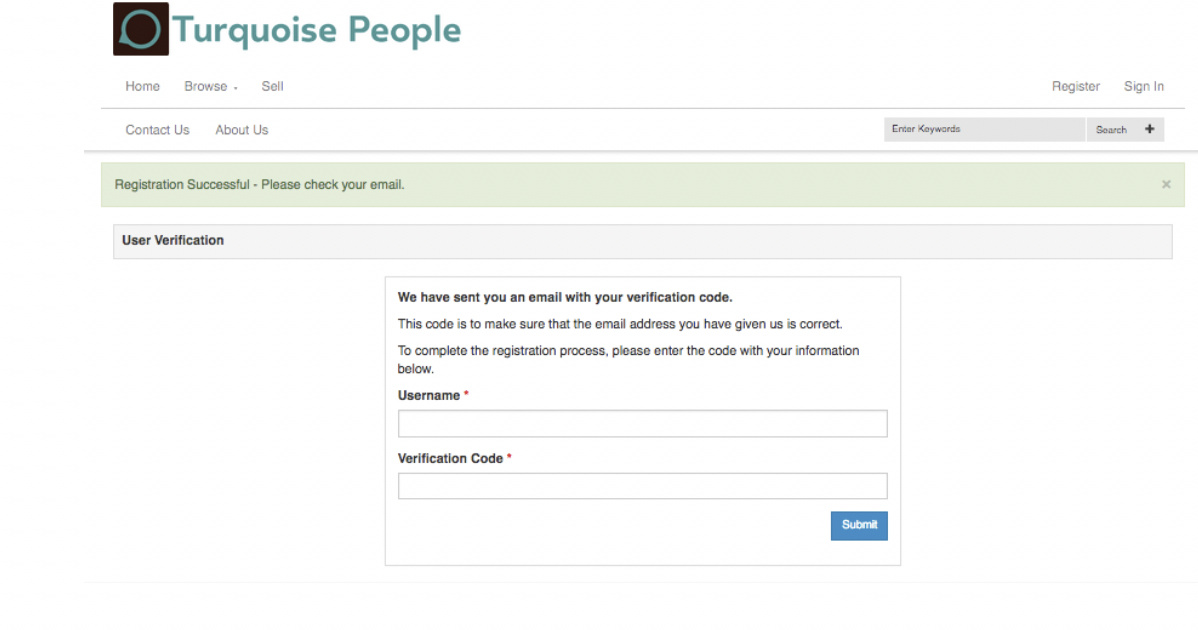Click the plus icon beside Search
Screen dimensions: 1198x630
(x=1149, y=129)
